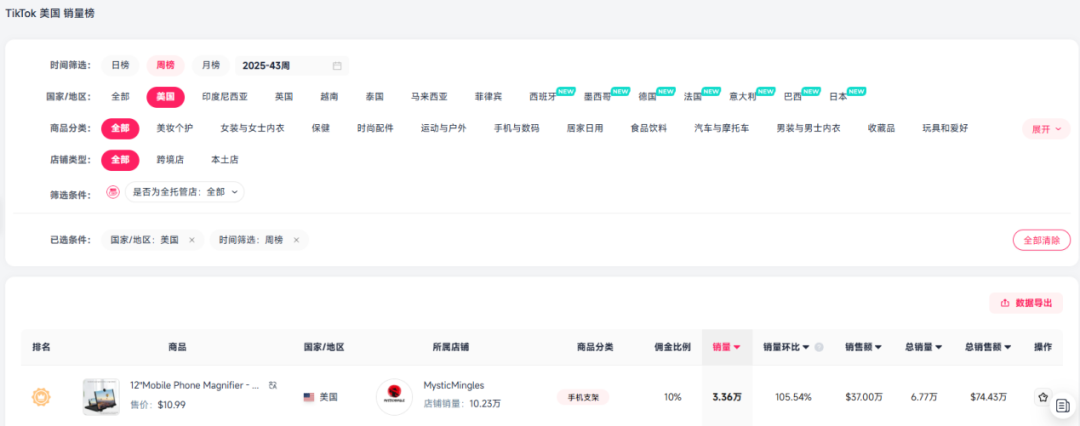Image resolution: width=1080 pixels, height=426 pixels.
Task: Click the floating document icon at bottom right
Action: [x=1062, y=406]
